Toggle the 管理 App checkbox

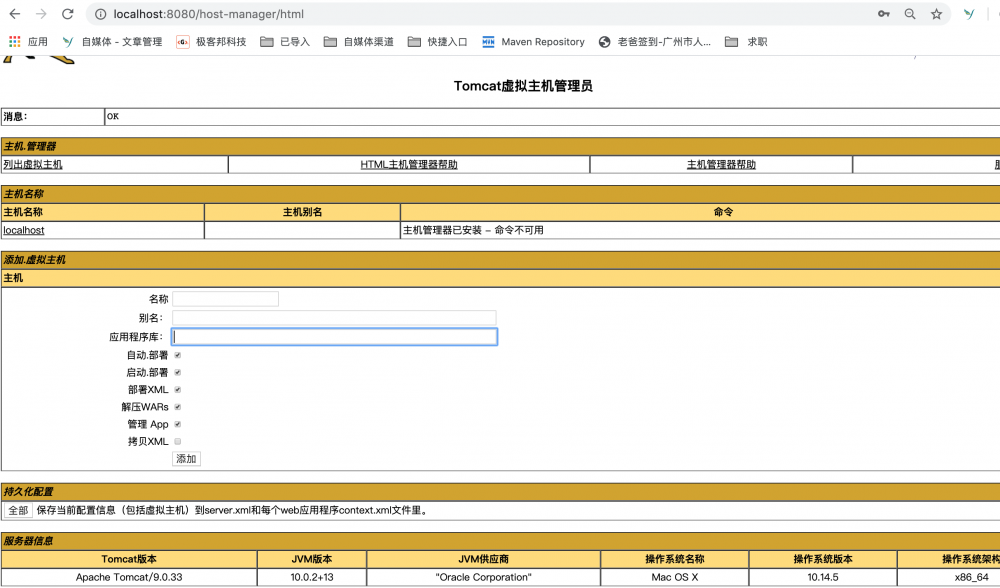(177, 423)
